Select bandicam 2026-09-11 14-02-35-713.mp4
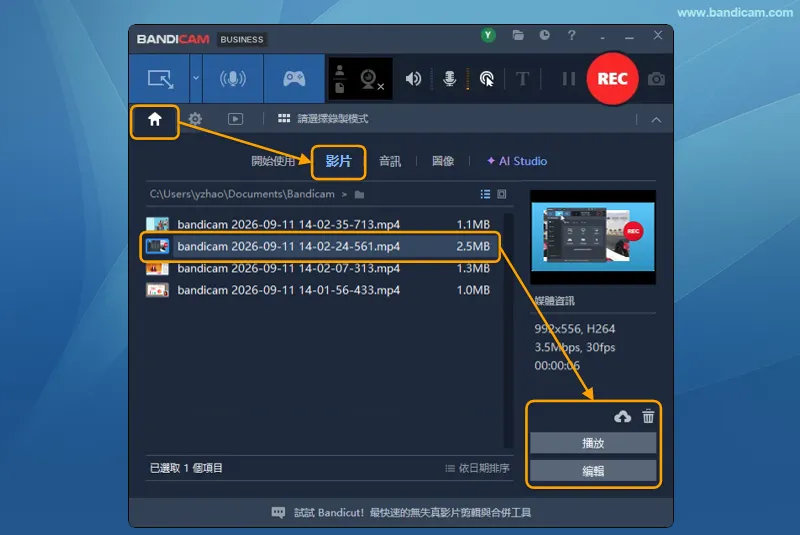The width and height of the screenshot is (800, 535). click(x=318, y=224)
